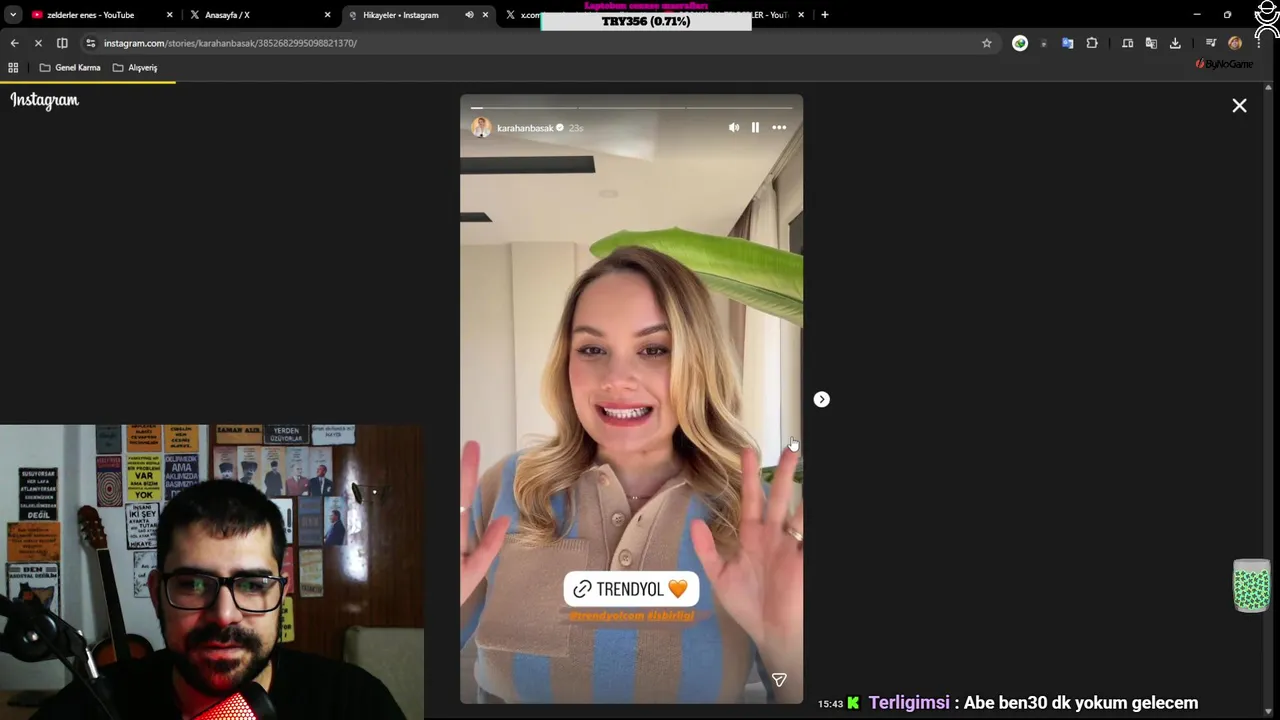Close the zelderler enes YouTube tab
Screen dimensions: 1280x720
169,15
